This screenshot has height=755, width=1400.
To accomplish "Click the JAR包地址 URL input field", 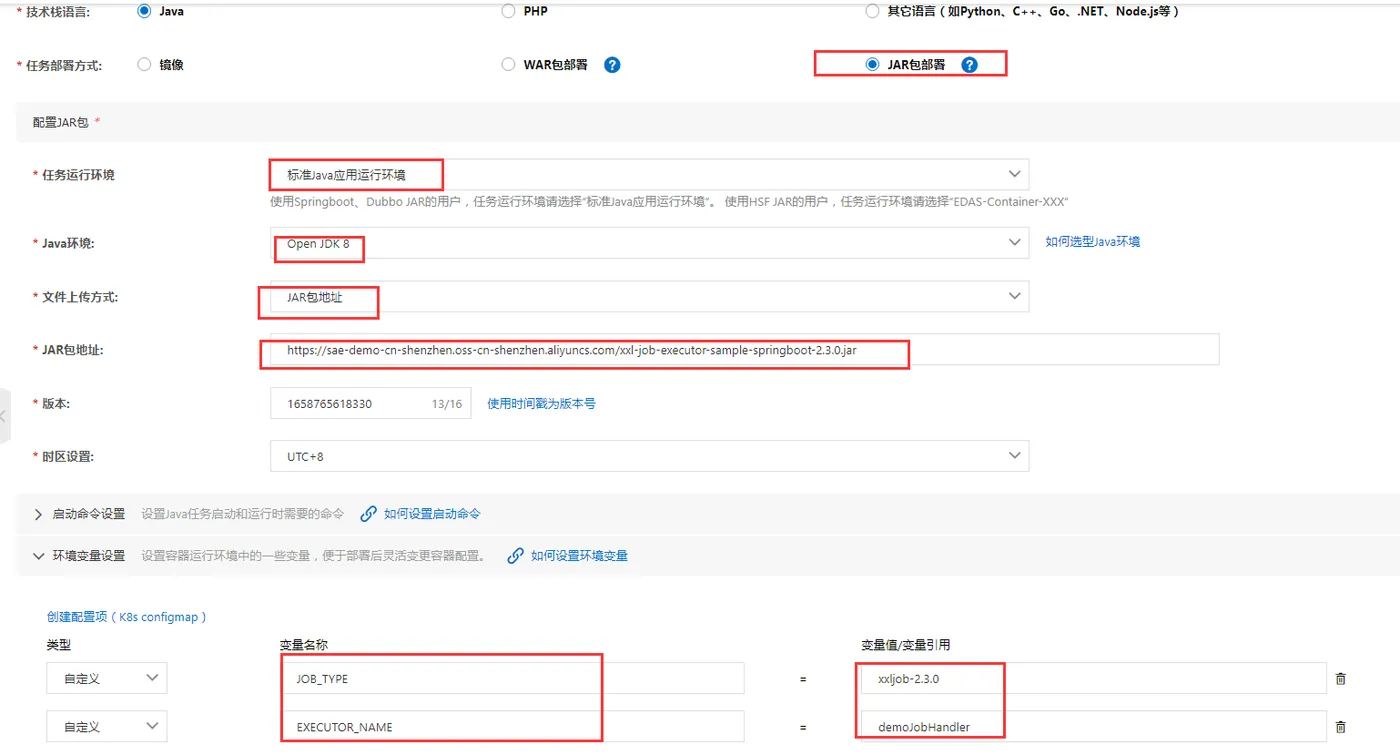I will (x=745, y=350).
